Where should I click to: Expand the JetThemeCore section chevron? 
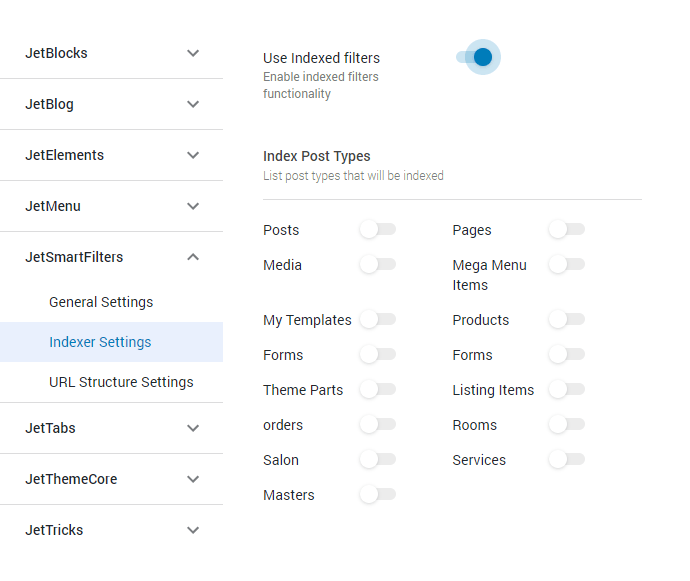[193, 479]
